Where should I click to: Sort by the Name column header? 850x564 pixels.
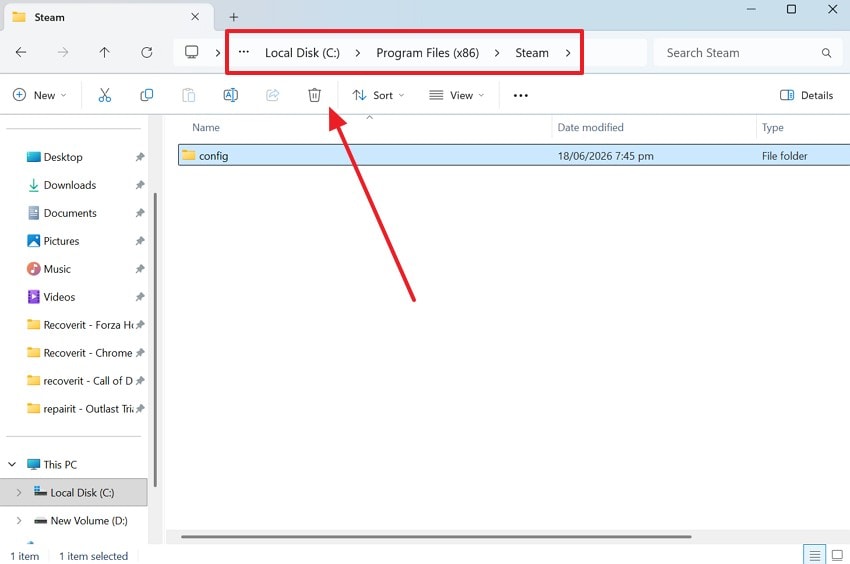point(206,127)
